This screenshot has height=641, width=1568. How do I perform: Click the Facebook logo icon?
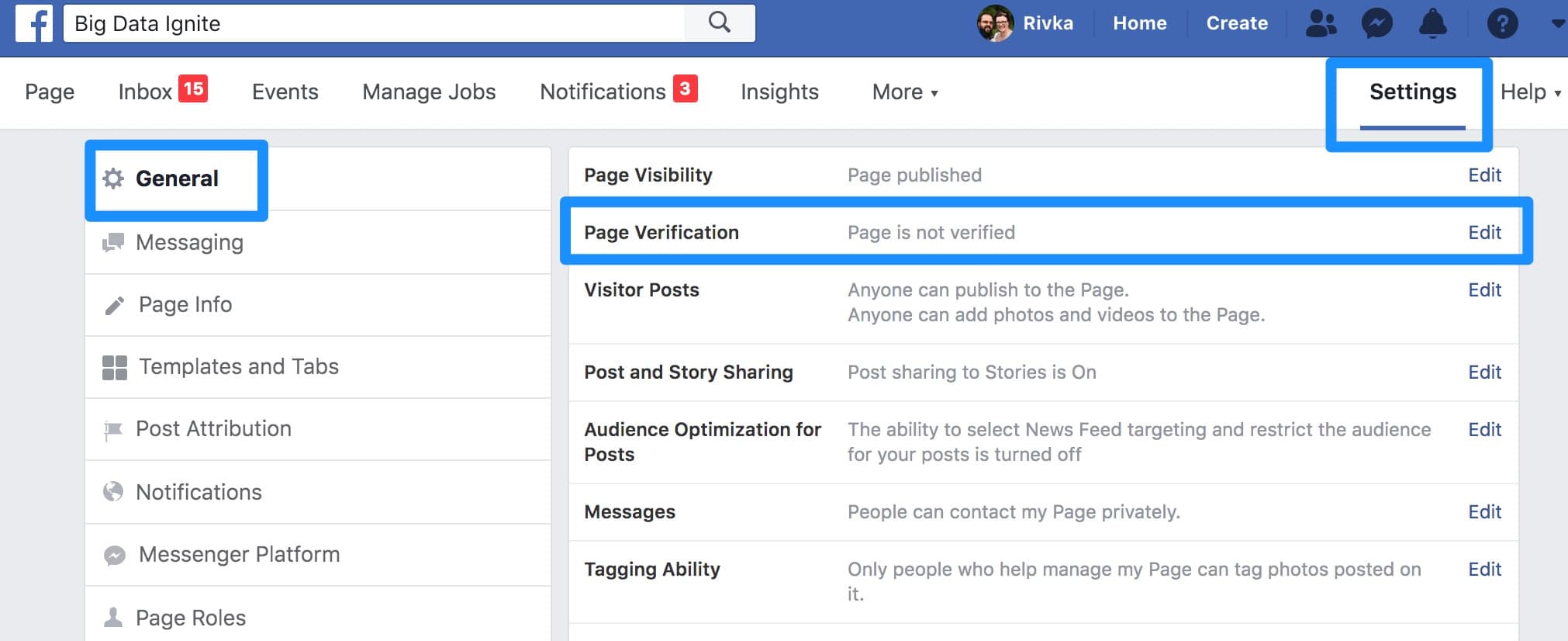pyautogui.click(x=34, y=23)
